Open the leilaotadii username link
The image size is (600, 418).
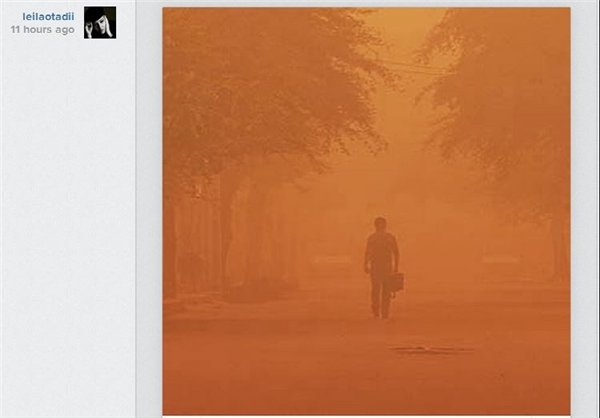[x=48, y=17]
